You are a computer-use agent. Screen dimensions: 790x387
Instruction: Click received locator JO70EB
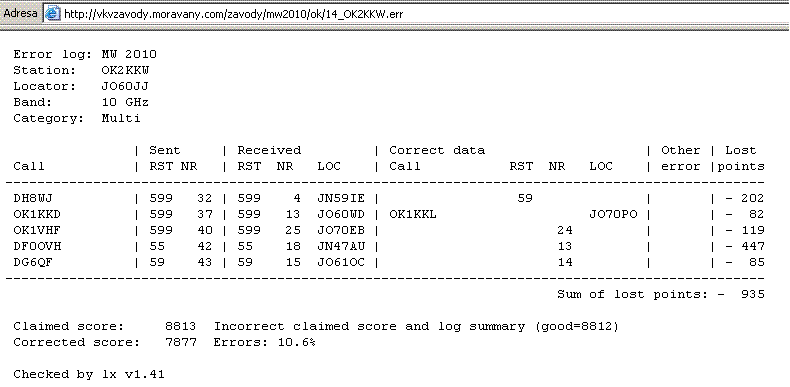341,230
